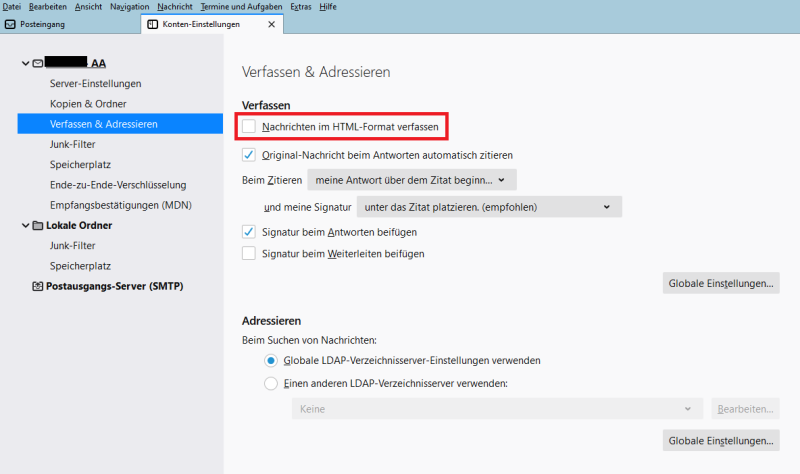The width and height of the screenshot is (800, 474).
Task: Open the Beim Zitieren dropdown
Action: click(x=411, y=180)
